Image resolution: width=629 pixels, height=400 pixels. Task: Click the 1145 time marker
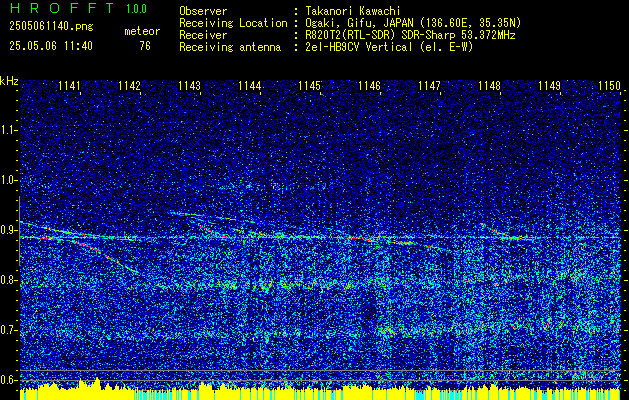click(310, 86)
